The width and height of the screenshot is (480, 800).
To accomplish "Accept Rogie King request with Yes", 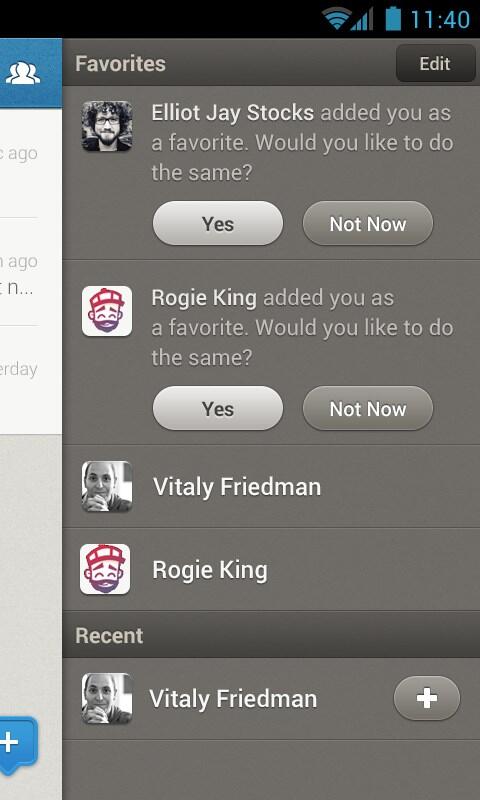I will [218, 408].
